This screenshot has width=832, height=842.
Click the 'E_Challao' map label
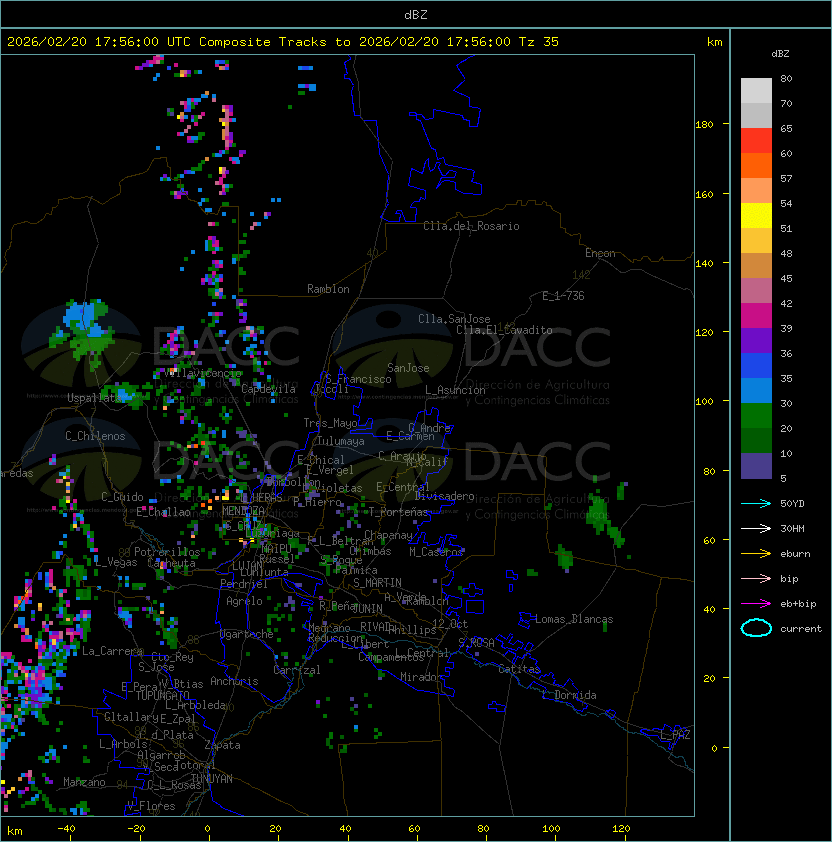[163, 512]
